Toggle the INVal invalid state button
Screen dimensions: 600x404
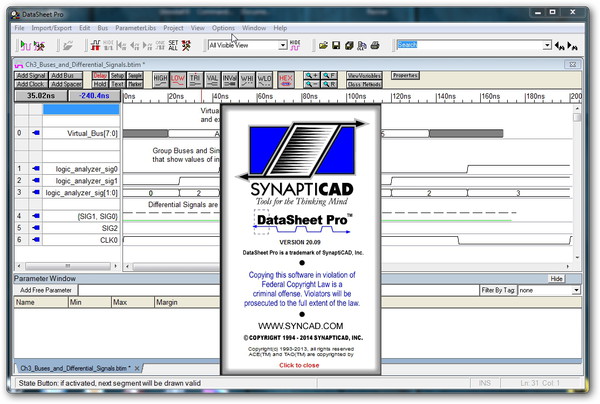[230, 80]
